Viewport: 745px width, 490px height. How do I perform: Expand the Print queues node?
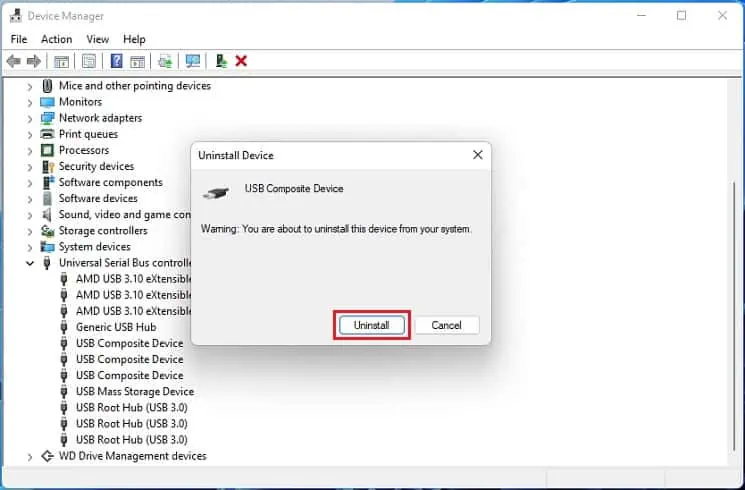point(30,135)
